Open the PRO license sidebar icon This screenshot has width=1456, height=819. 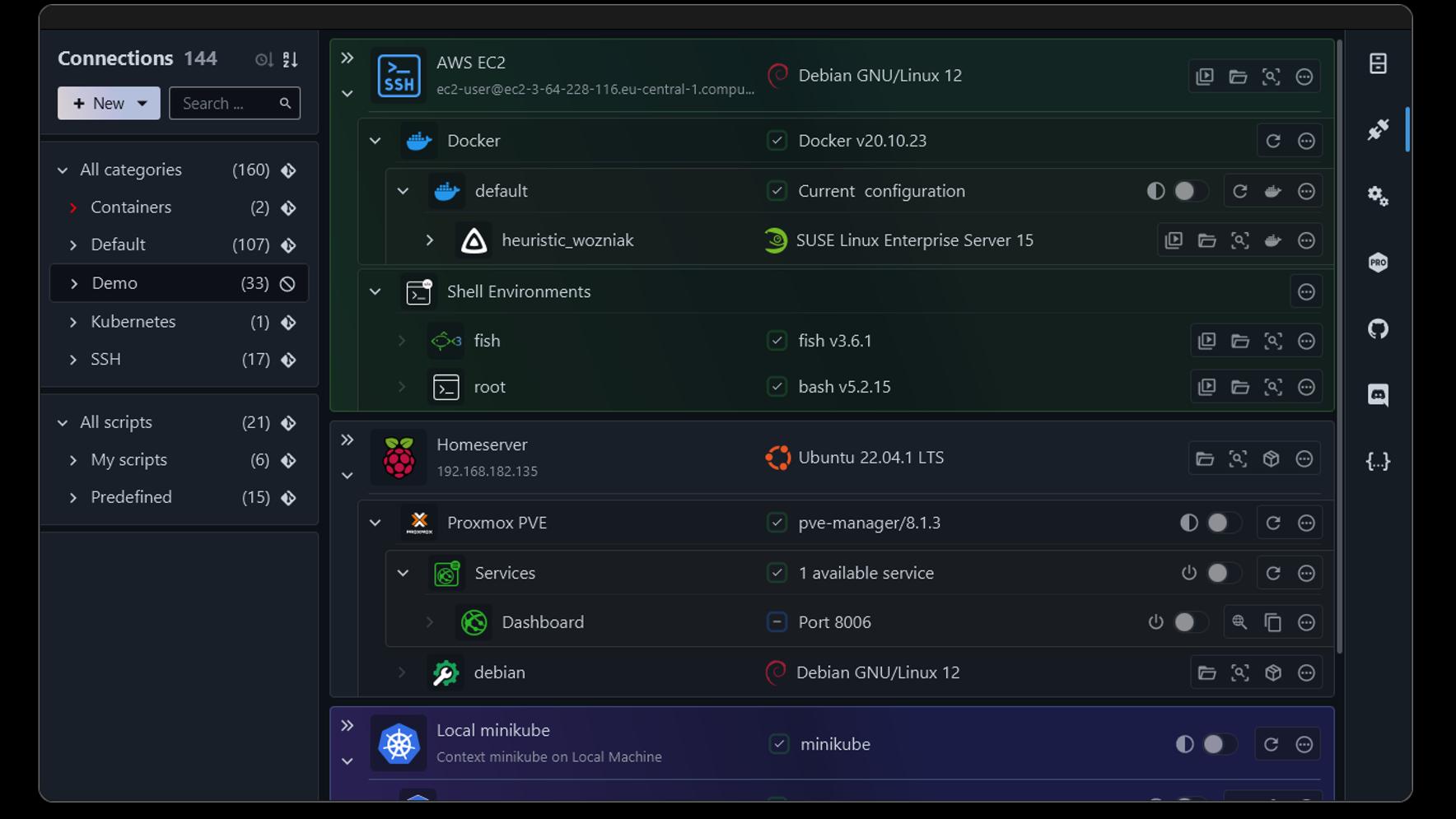pyautogui.click(x=1378, y=263)
